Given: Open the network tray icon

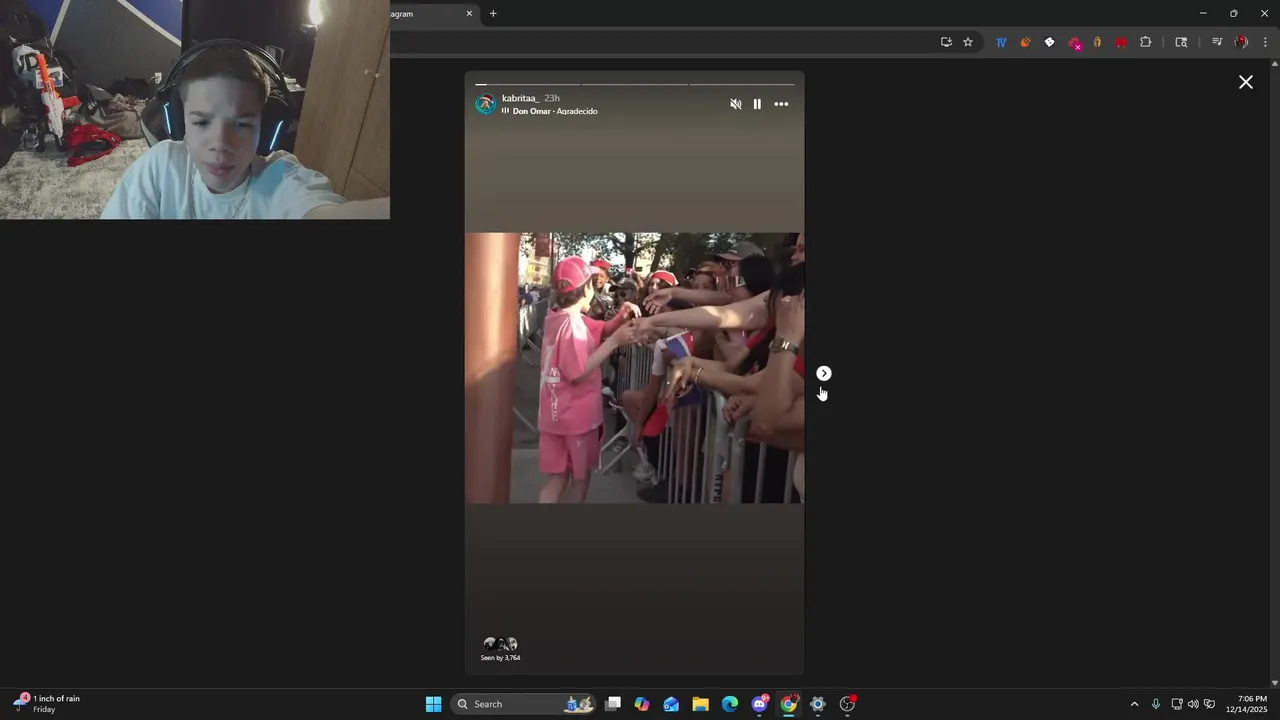Looking at the screenshot, I should [1177, 704].
